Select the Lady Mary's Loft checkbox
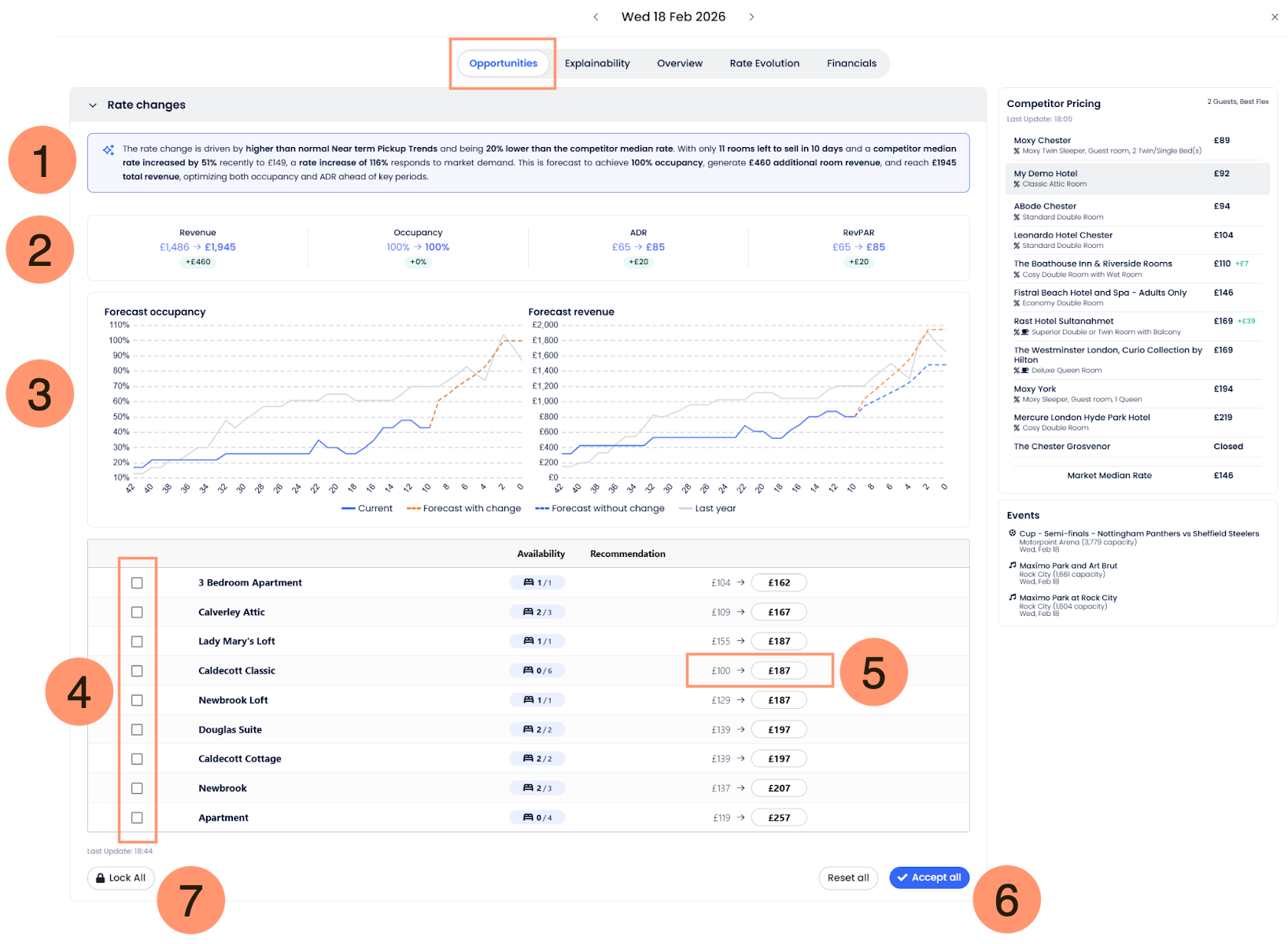The image size is (1288, 944). click(137, 642)
